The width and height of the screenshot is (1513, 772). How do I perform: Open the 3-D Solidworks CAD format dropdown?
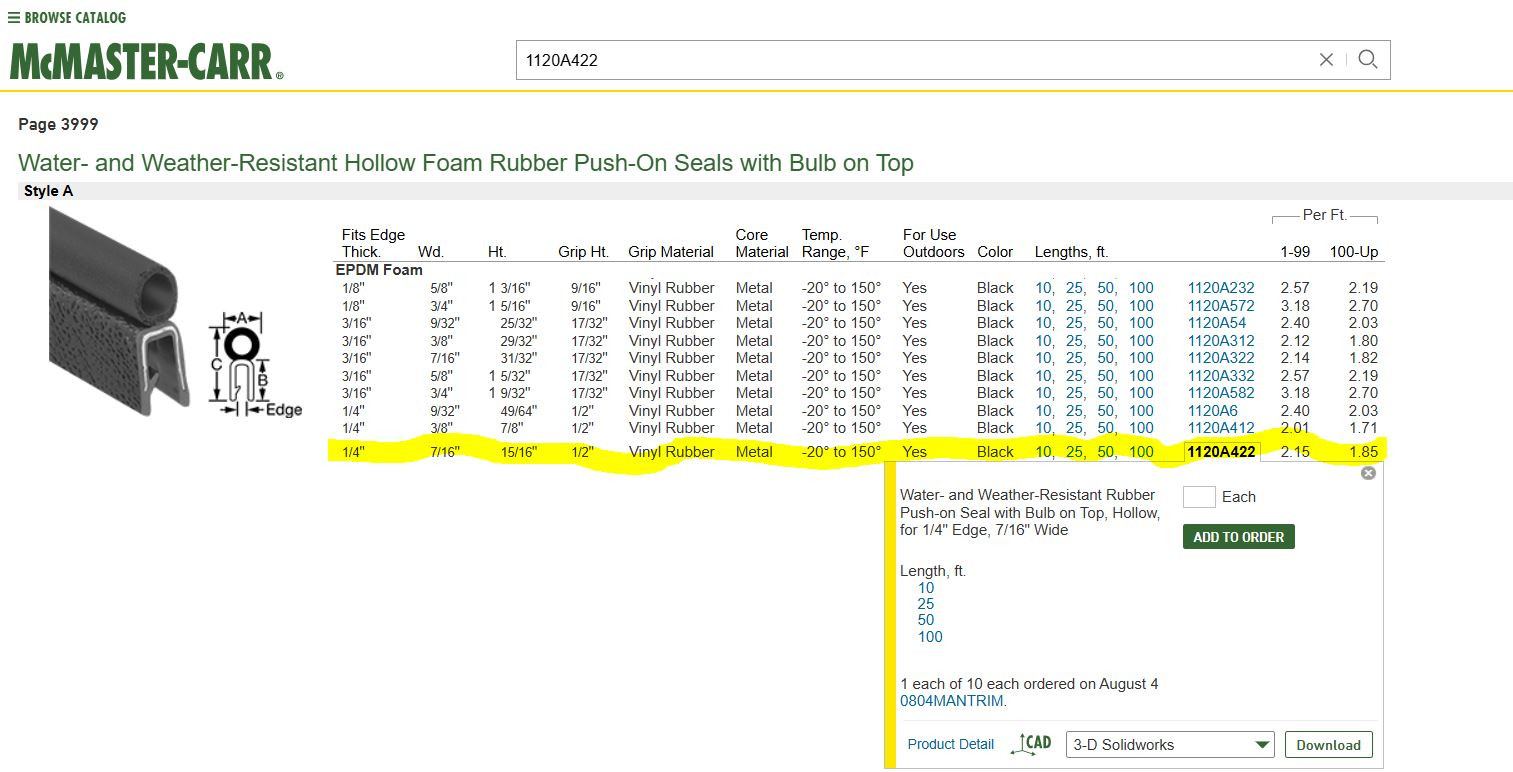tap(1170, 745)
